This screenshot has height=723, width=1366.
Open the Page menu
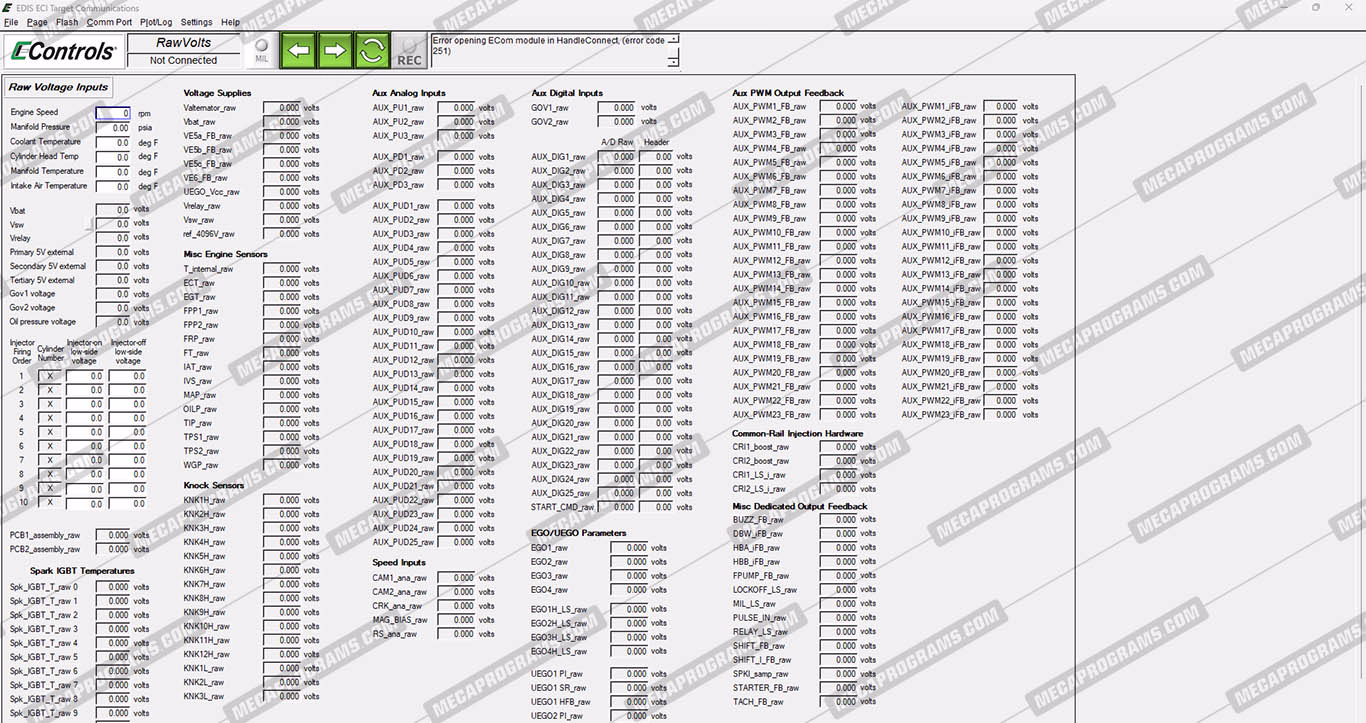[37, 22]
